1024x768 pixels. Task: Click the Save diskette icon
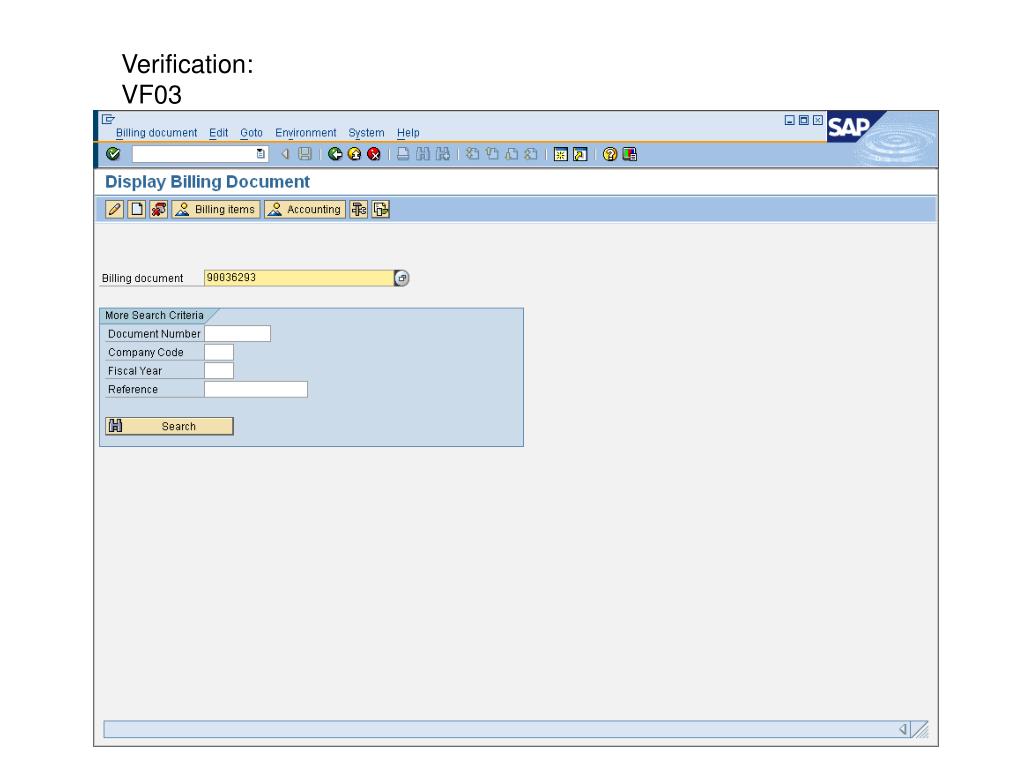tap(304, 154)
